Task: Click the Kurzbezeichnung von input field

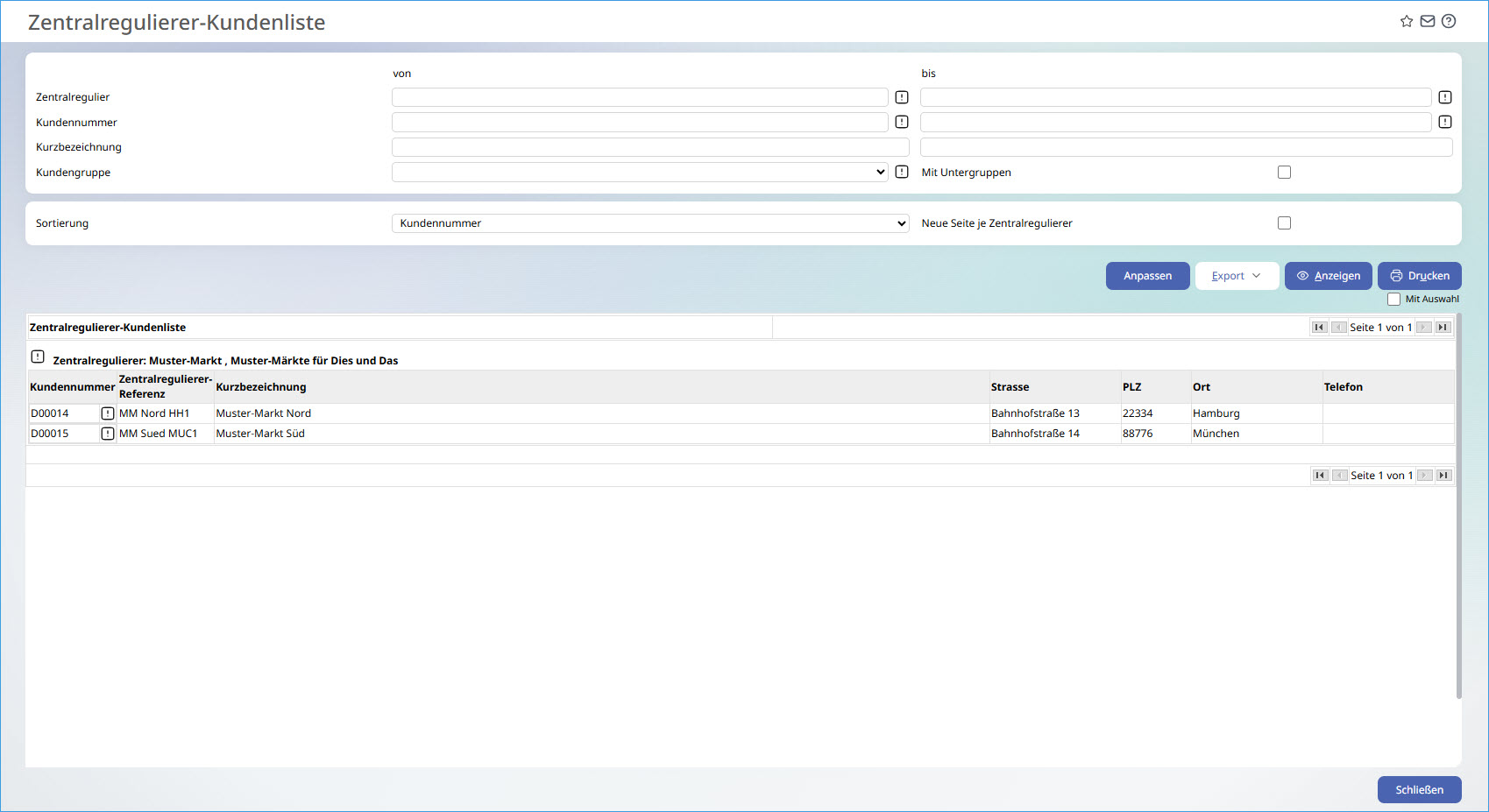Action: pyautogui.click(x=649, y=147)
